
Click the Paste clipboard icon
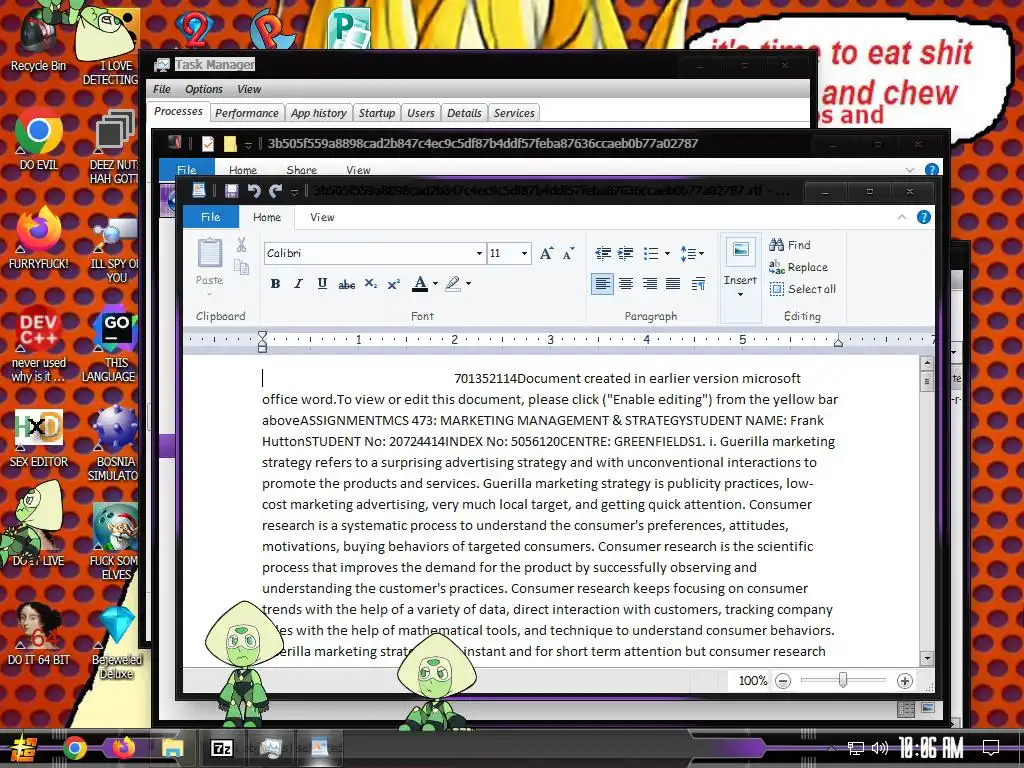click(x=210, y=252)
